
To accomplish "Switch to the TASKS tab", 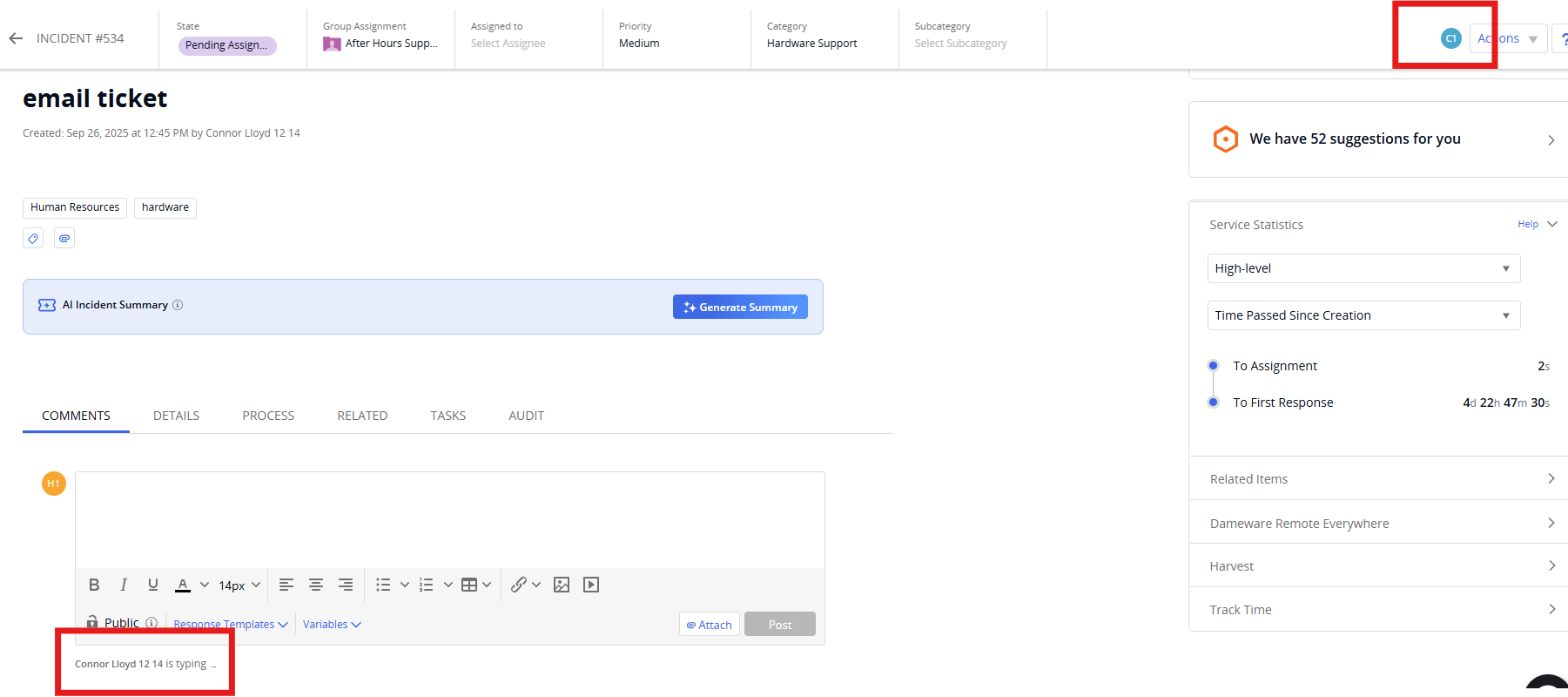I will tap(448, 416).
